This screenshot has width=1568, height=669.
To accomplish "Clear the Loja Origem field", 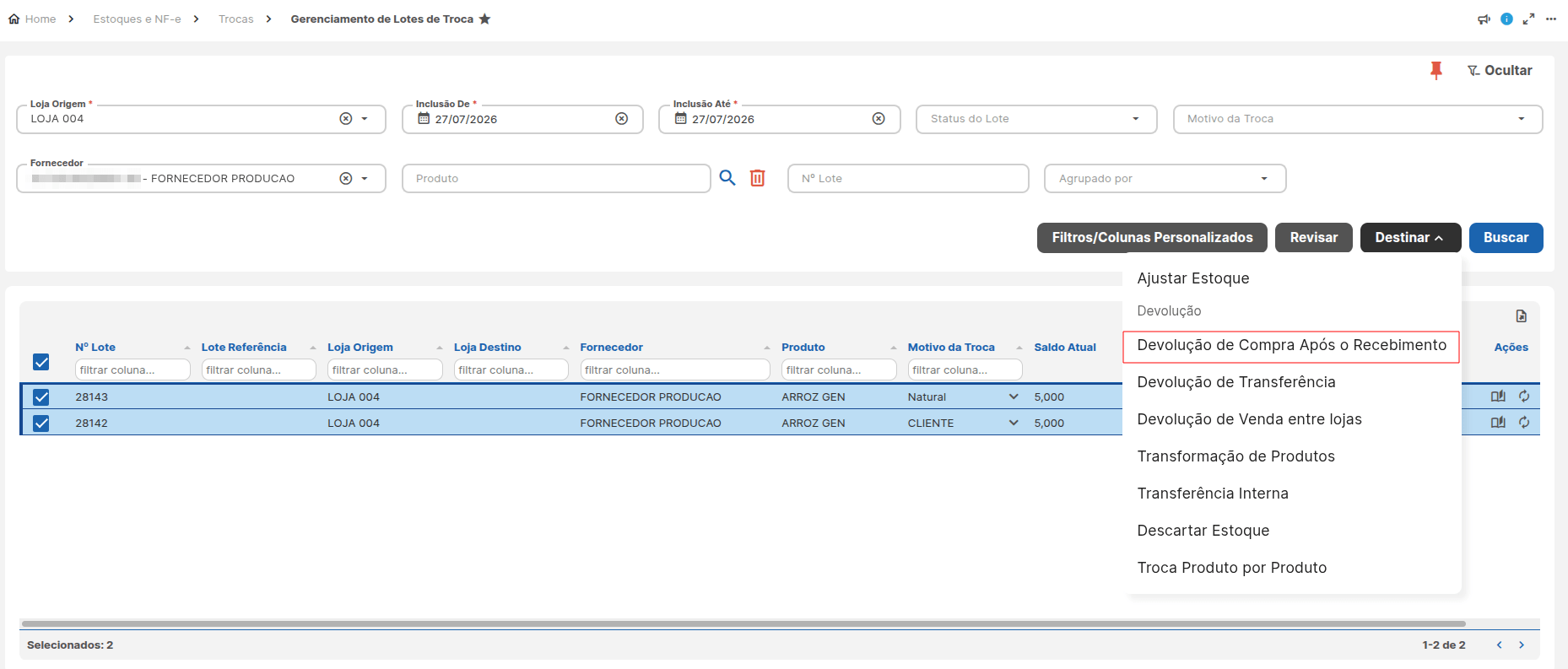I will tap(345, 119).
